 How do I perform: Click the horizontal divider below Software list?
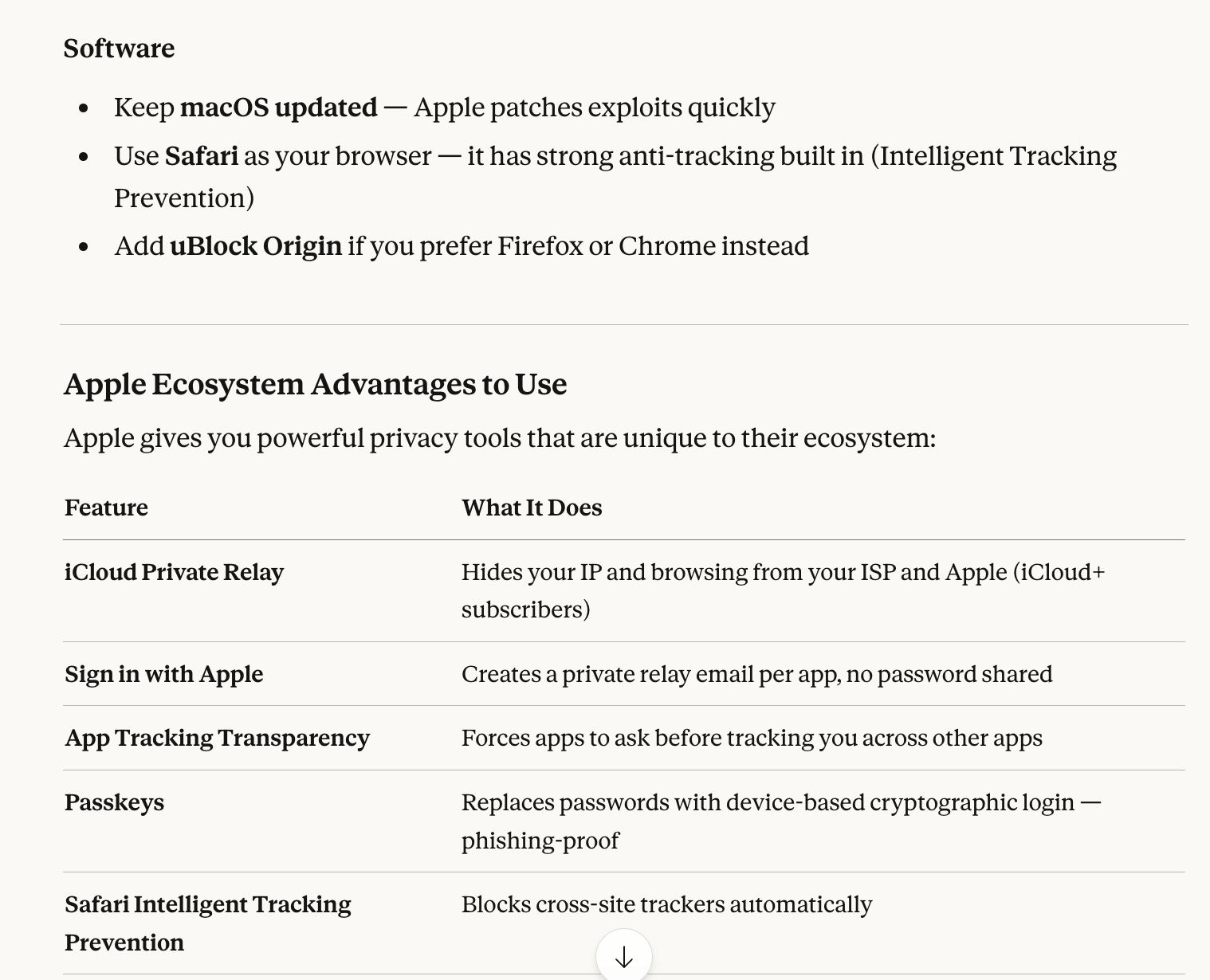pos(623,325)
